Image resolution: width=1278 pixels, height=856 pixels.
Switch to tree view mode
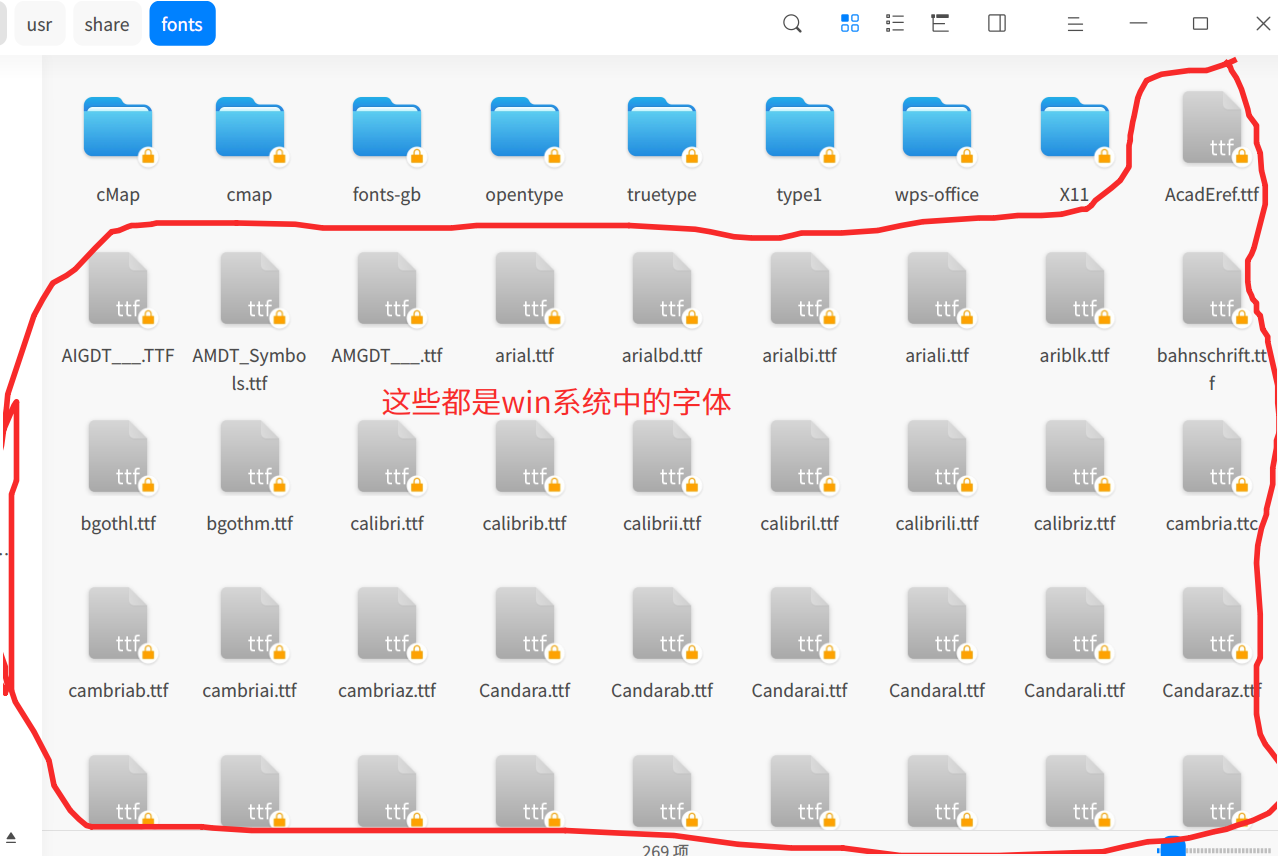940,24
